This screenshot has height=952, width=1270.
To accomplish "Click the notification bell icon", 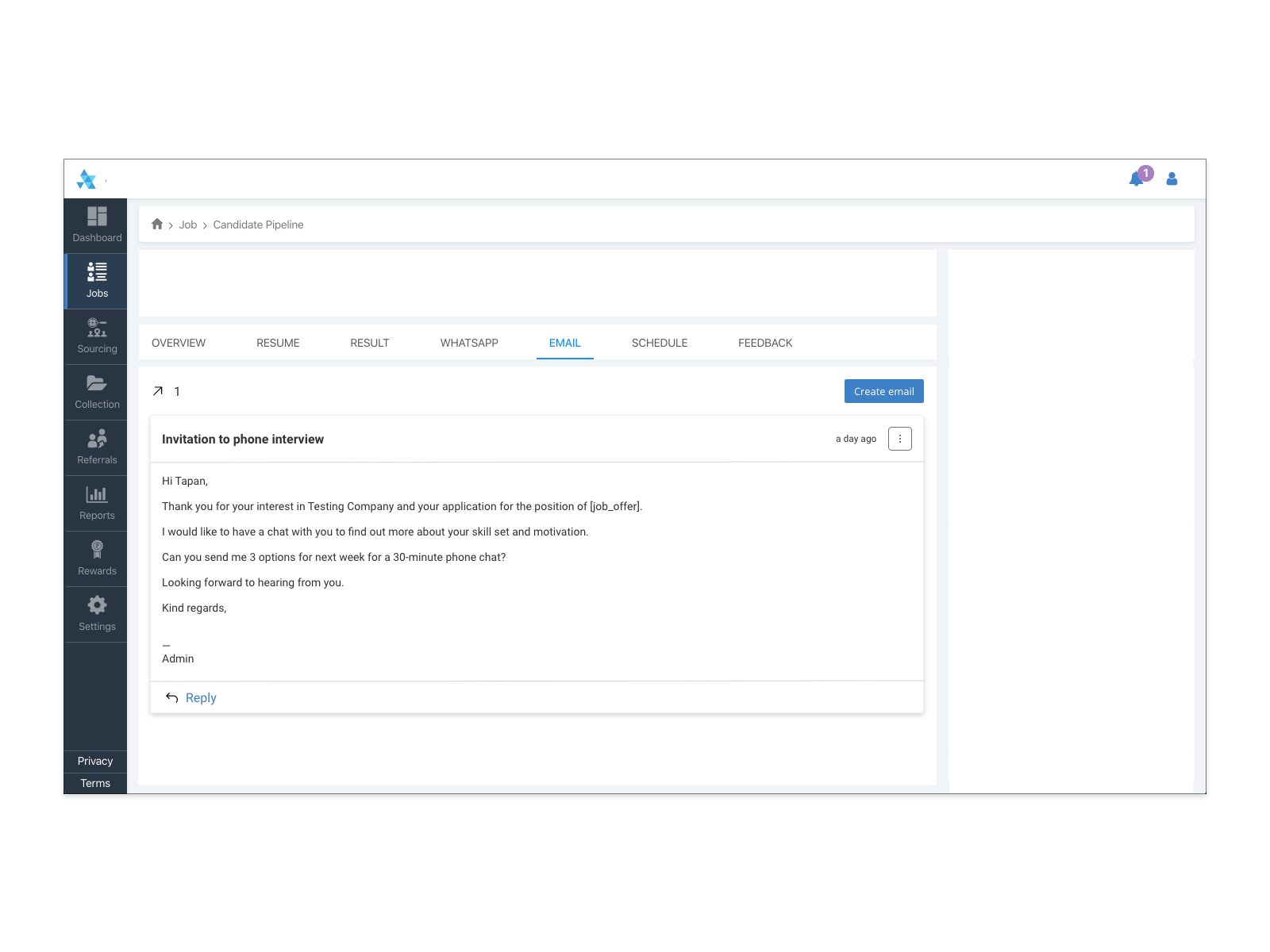I will [1137, 179].
